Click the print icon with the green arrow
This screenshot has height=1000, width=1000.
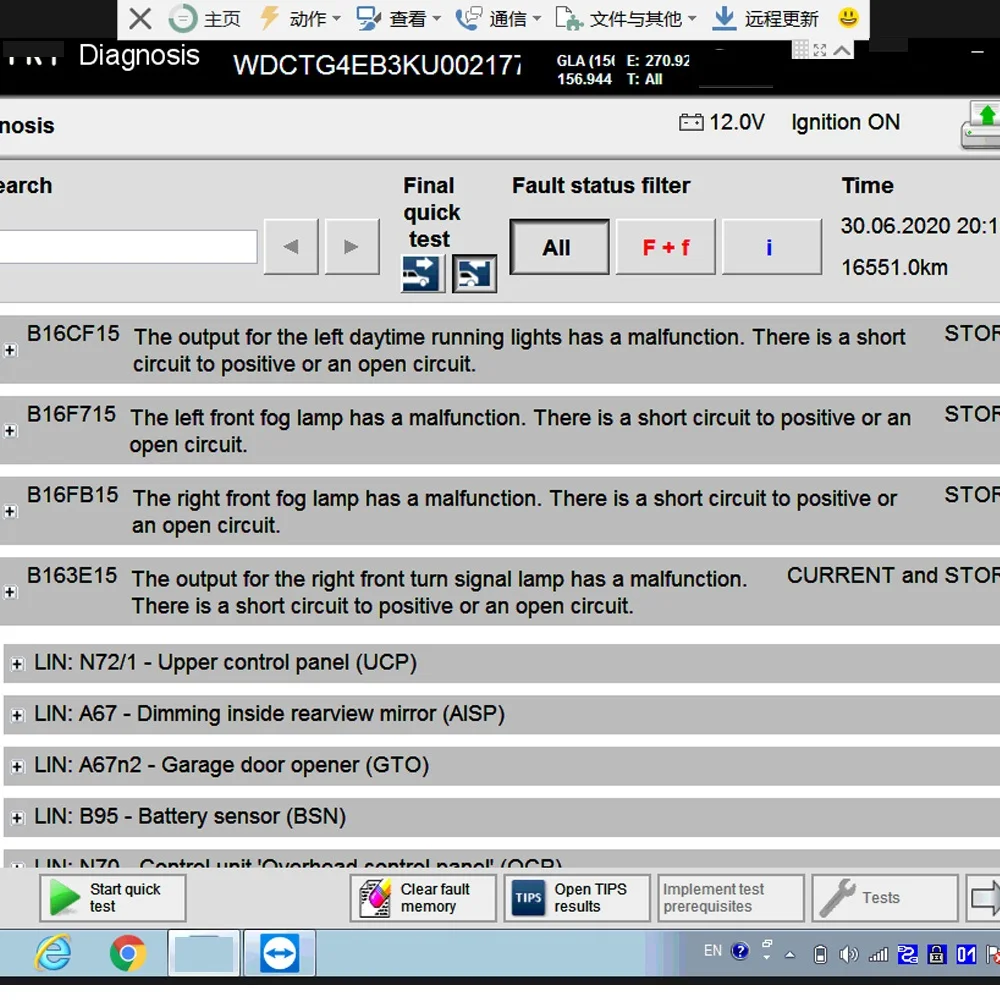pyautogui.click(x=981, y=126)
